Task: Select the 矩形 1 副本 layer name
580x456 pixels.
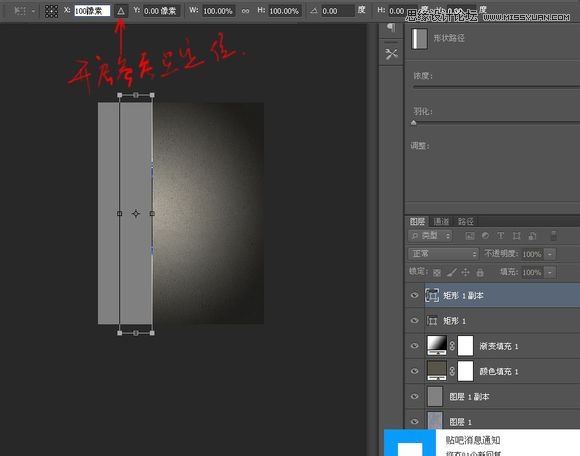Action: pyautogui.click(x=463, y=295)
